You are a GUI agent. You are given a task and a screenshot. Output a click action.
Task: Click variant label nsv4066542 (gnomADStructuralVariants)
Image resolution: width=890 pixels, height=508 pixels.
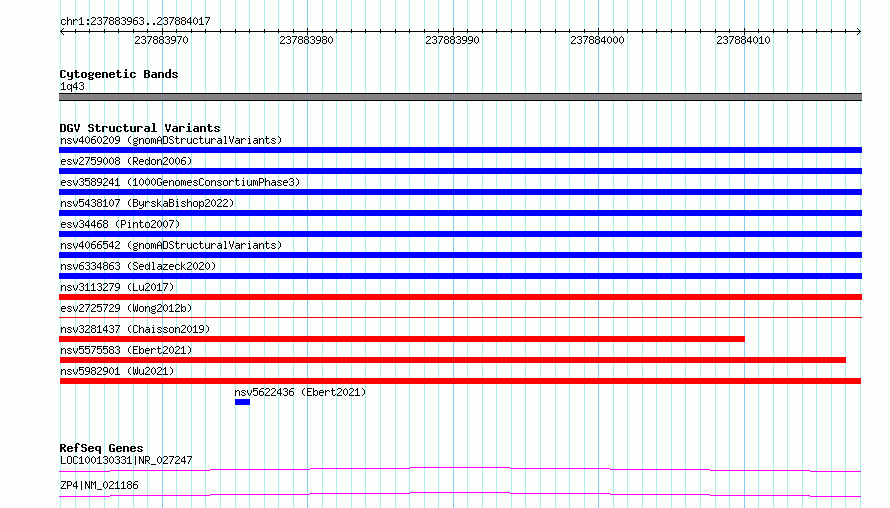171,245
